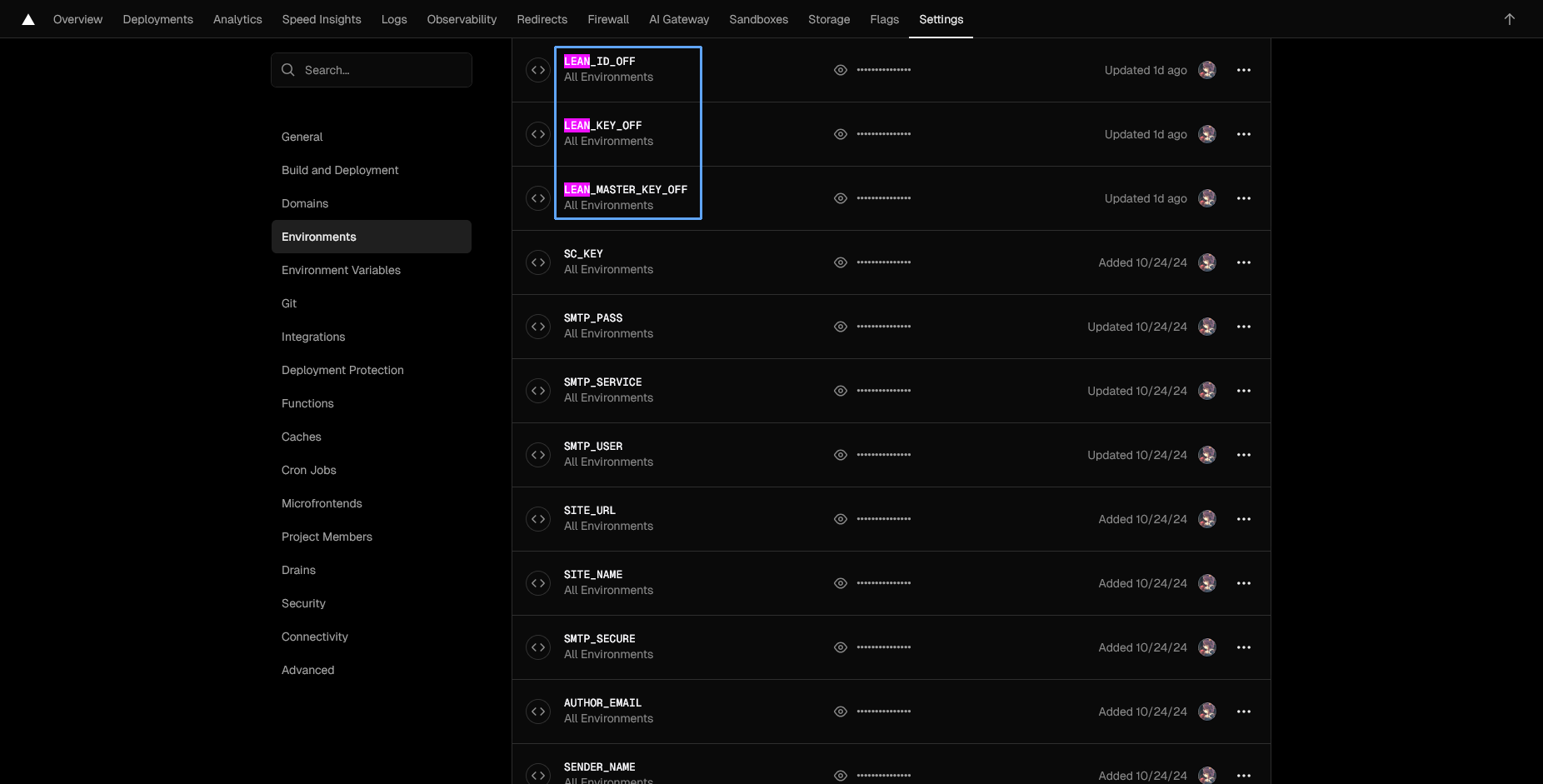Open the more options menu for SMTP_SECURE
Viewport: 1543px width, 784px height.
point(1244,647)
